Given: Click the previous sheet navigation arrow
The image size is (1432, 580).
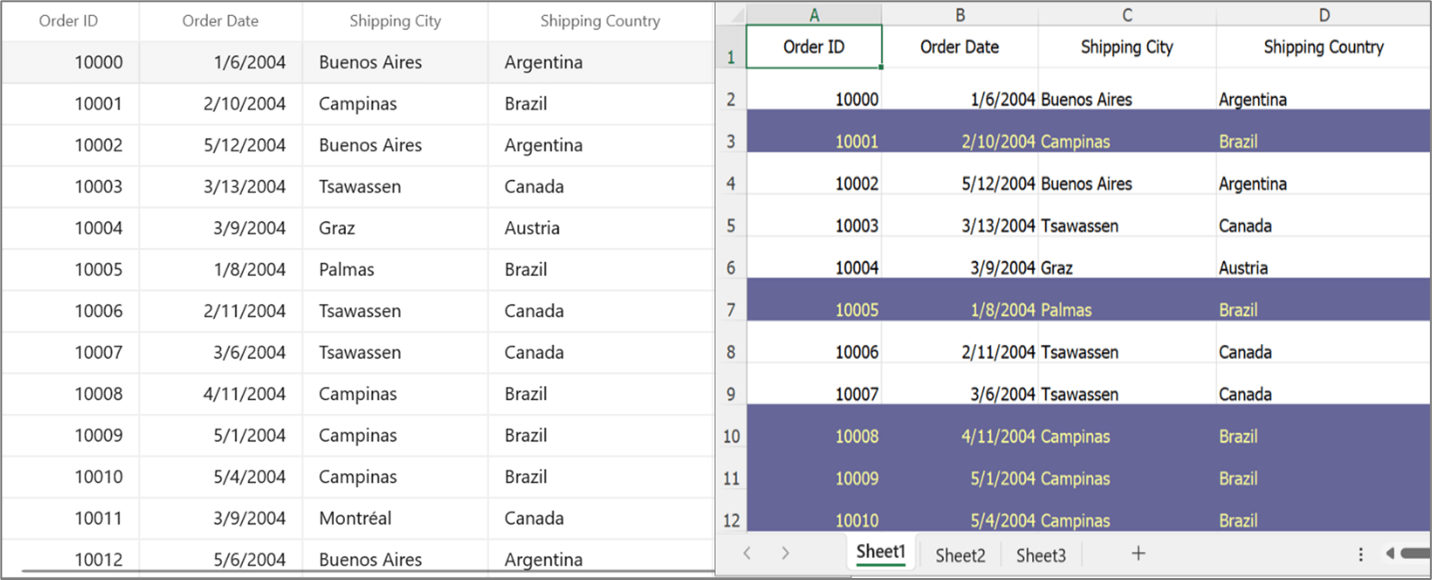Looking at the screenshot, I should 747,553.
